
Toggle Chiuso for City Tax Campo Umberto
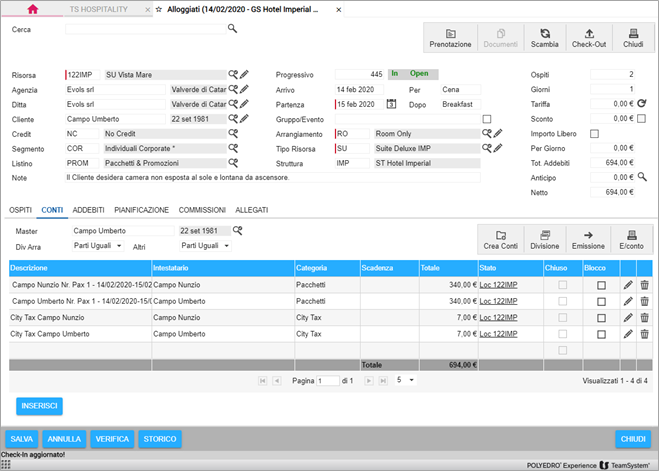coord(562,334)
